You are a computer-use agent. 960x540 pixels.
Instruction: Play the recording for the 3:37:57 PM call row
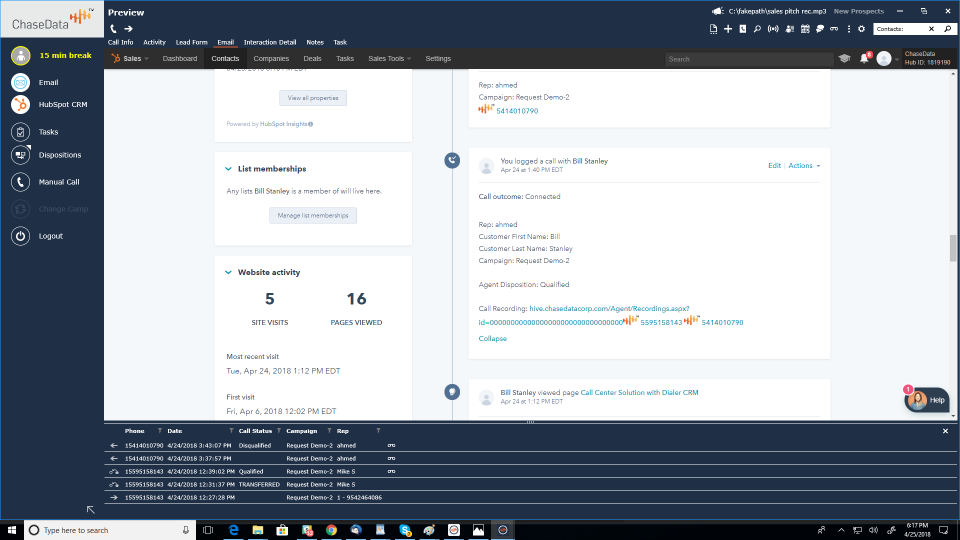[x=391, y=459]
